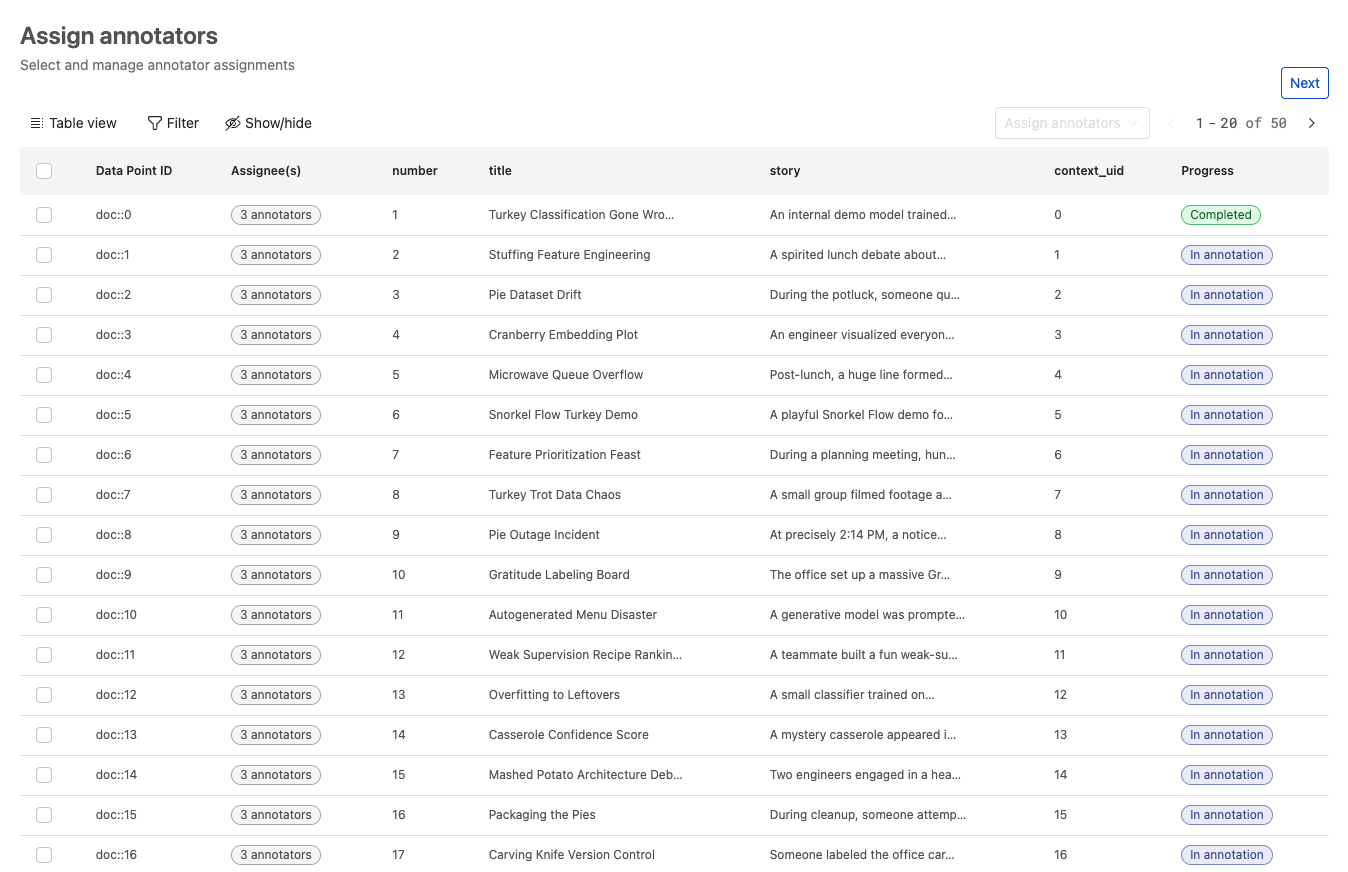The width and height of the screenshot is (1348, 872).
Task: Click the Table view switcher icon
Action: [x=36, y=122]
